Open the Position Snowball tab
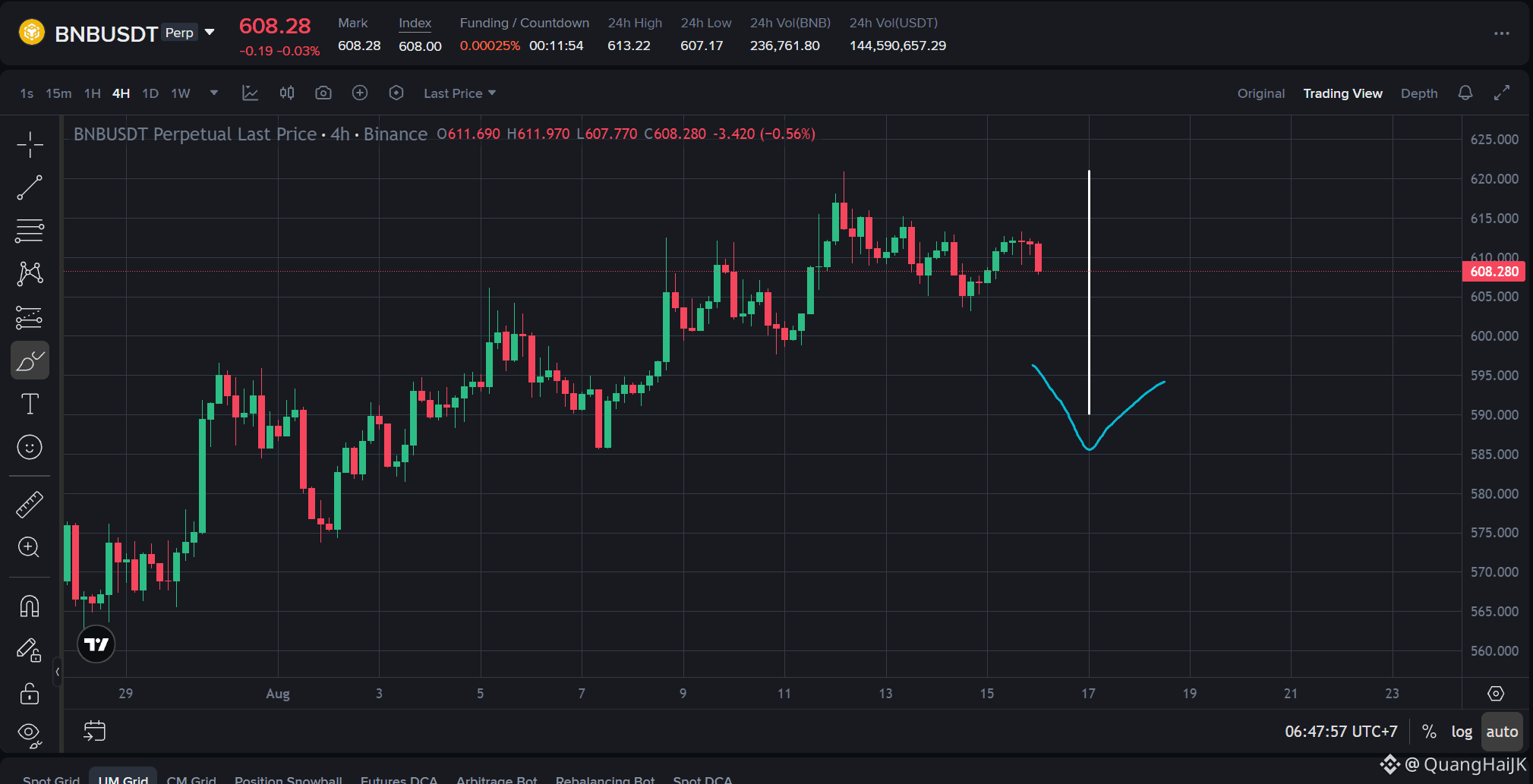 289,779
